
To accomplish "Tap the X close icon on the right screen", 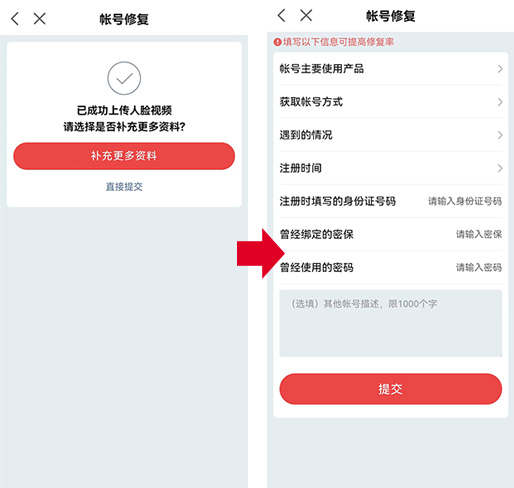I will (x=306, y=15).
